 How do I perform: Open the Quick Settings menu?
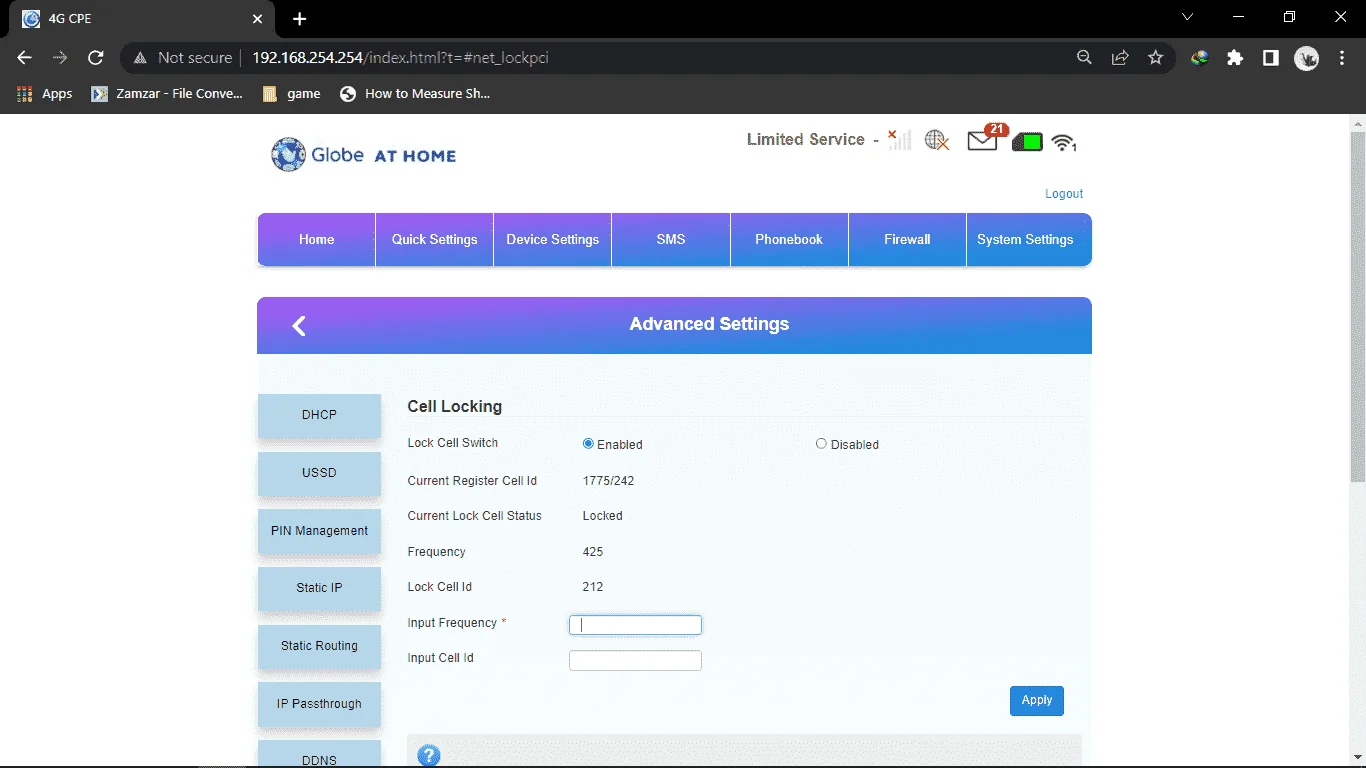coord(434,240)
